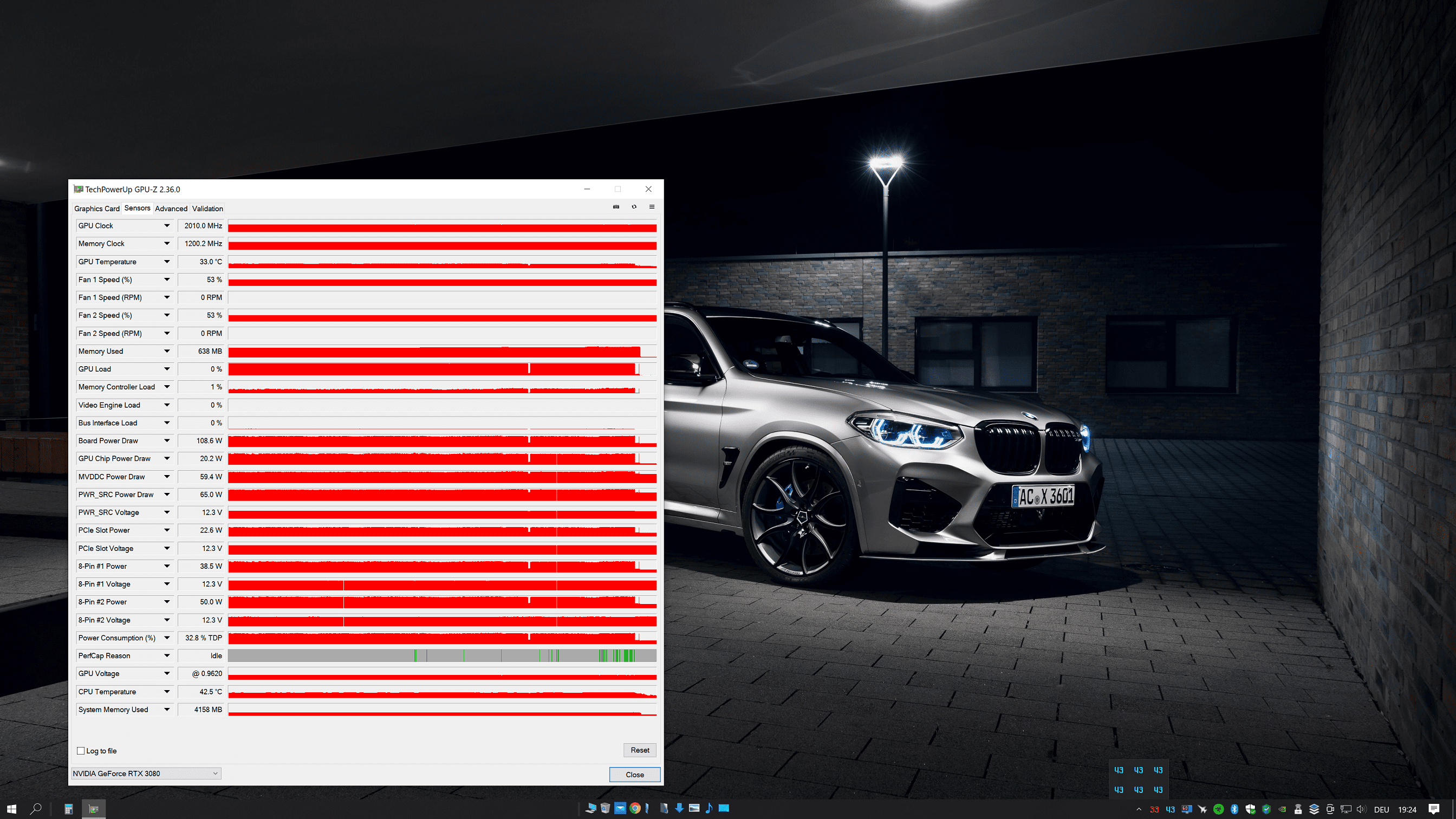Click the screenshot camera icon in GPU-Z

pyautogui.click(x=616, y=207)
